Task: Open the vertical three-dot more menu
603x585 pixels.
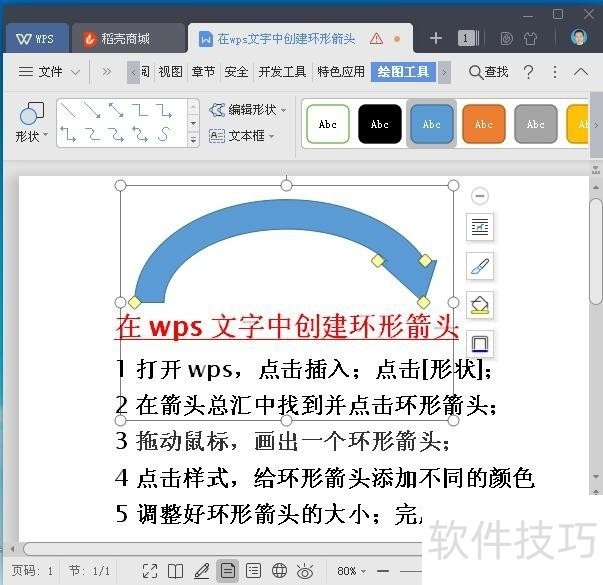Action: (x=555, y=72)
